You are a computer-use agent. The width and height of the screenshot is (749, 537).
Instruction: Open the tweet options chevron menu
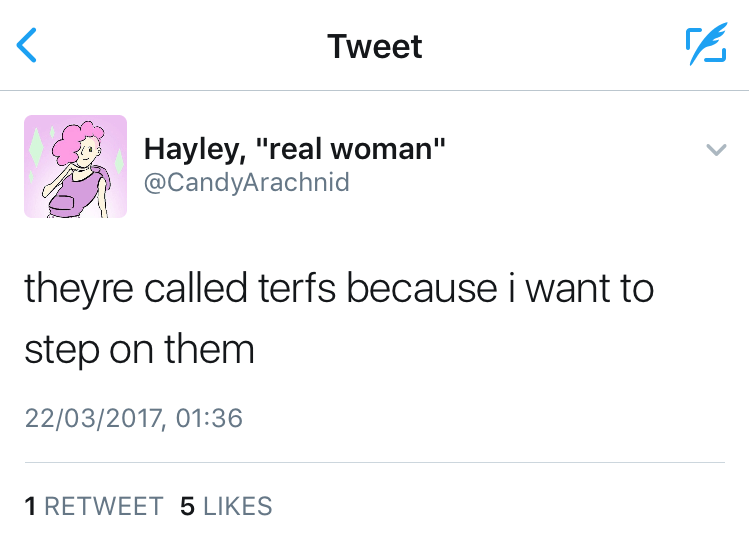(x=715, y=150)
